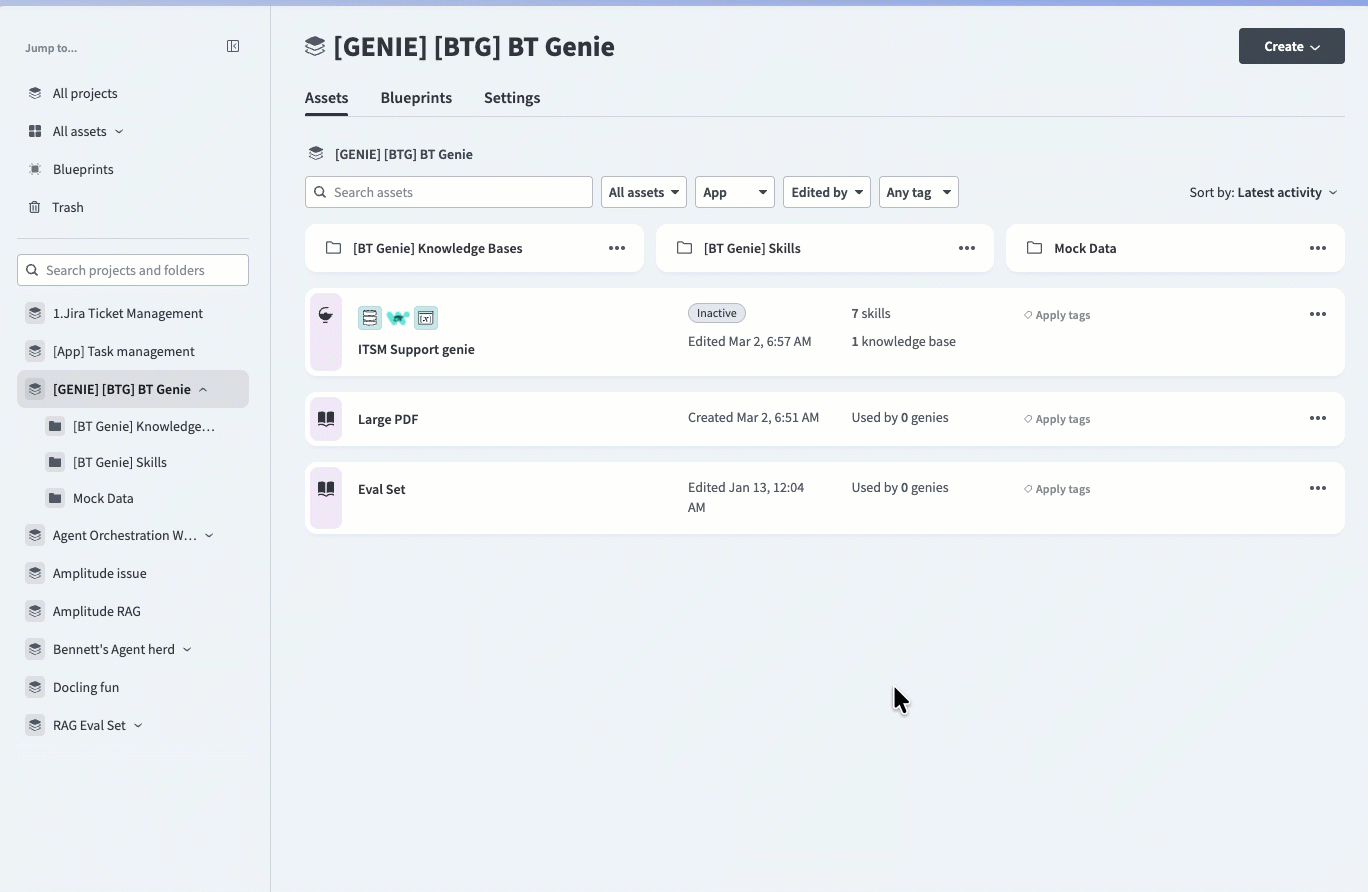Screen dimensions: 1368x892
Task: Open the Edited by filter dropdown
Action: 826,192
